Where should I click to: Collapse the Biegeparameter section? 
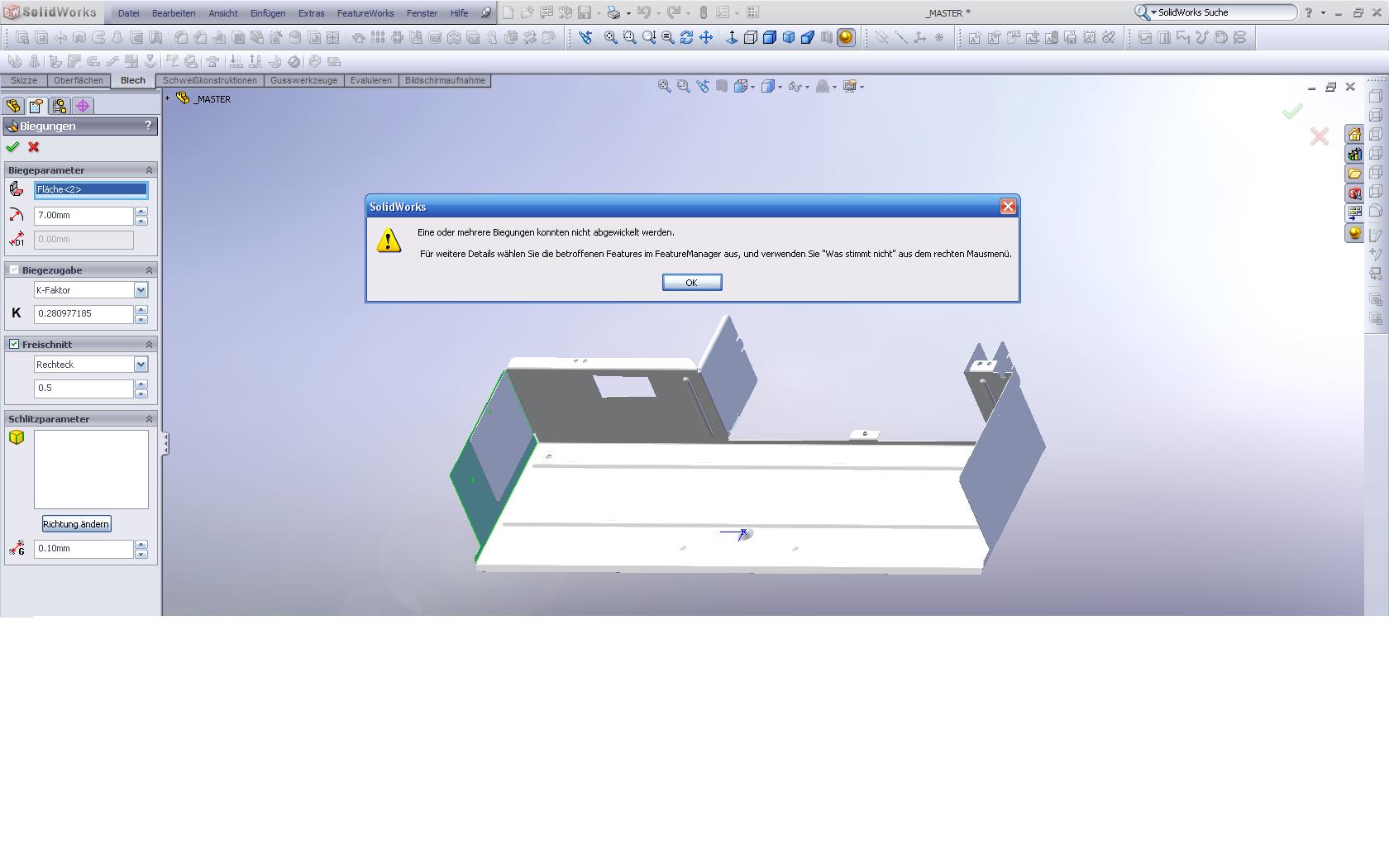[x=150, y=170]
